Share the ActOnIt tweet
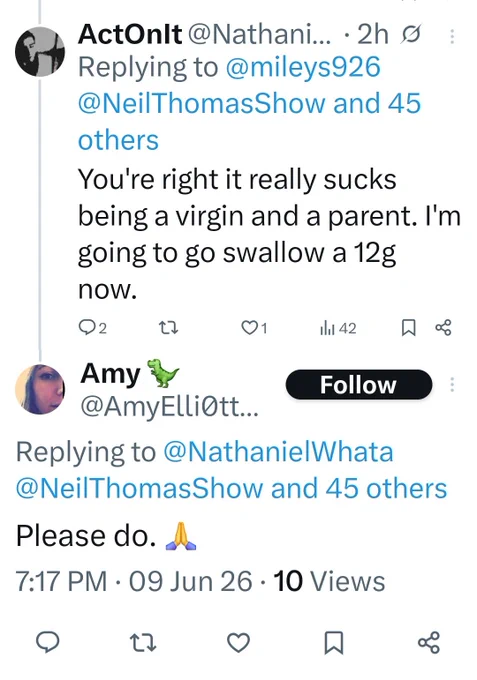The image size is (477, 680). pyautogui.click(x=443, y=328)
